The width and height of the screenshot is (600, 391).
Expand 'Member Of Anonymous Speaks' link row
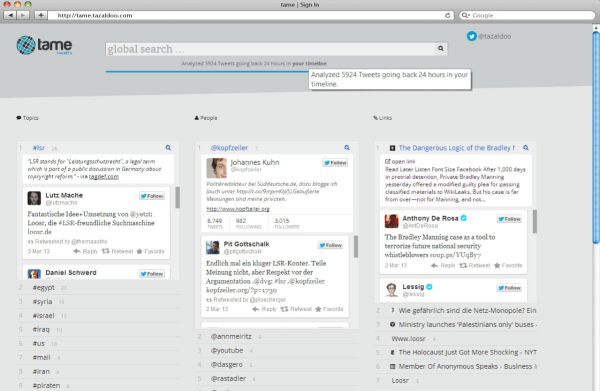click(456, 367)
